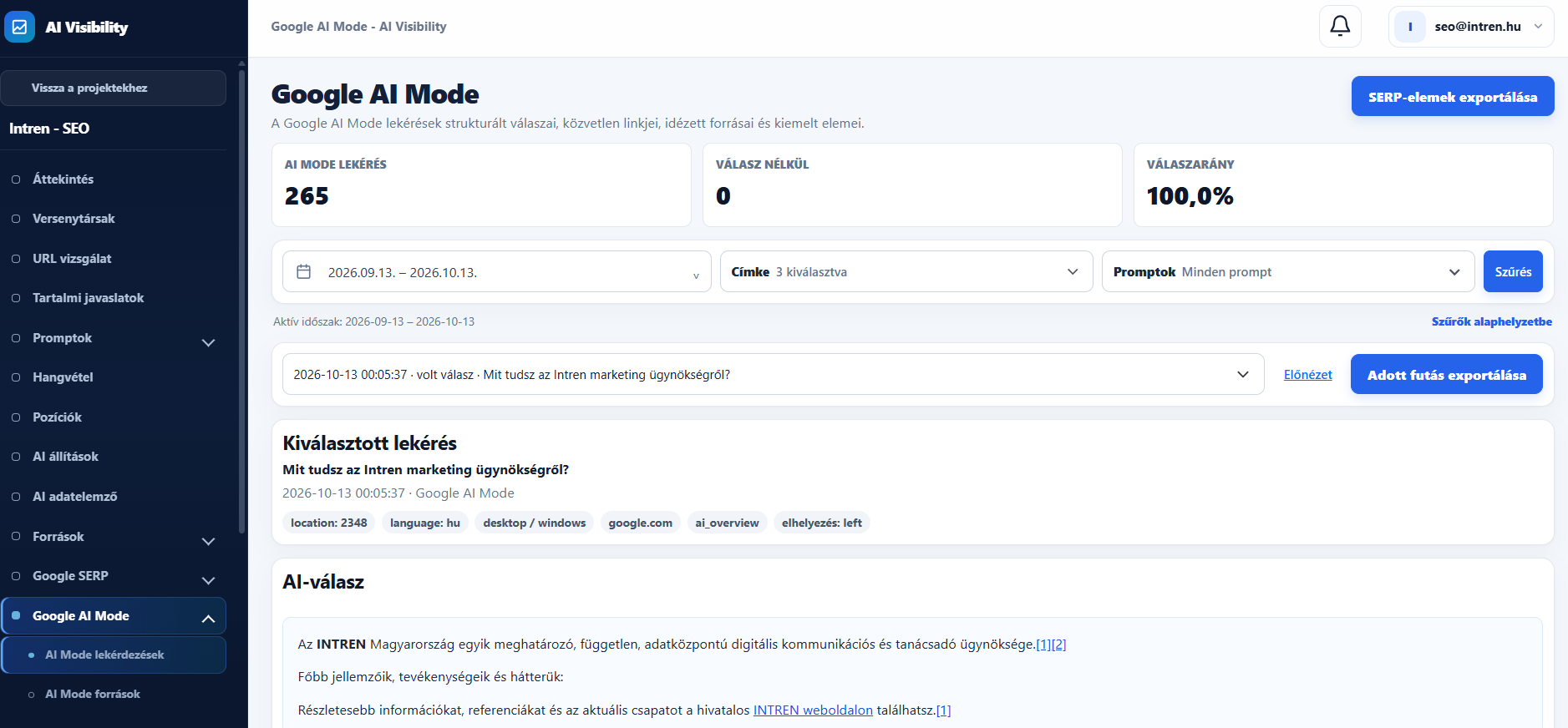Viewport: 1568px width, 728px height.
Task: Click the 'language: hu' tag
Action: (x=425, y=523)
